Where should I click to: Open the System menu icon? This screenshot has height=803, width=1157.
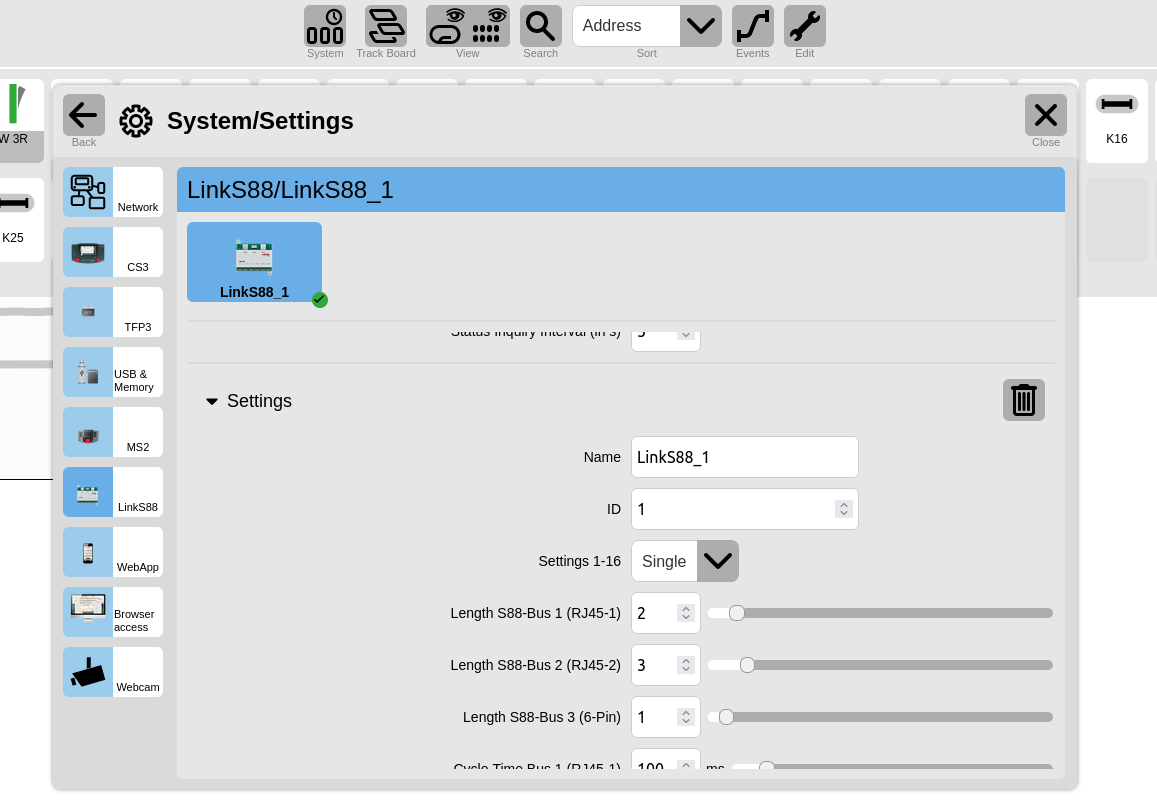[325, 27]
